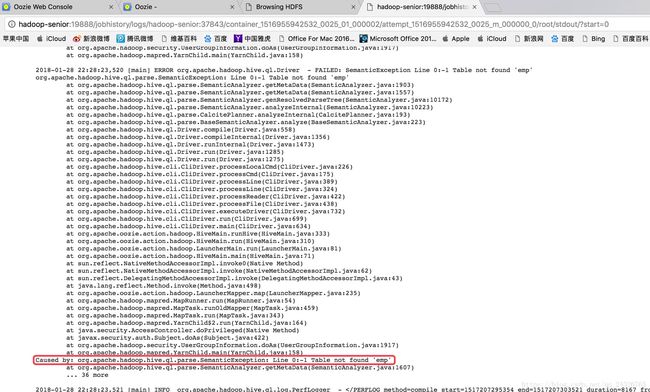The image size is (650, 392).
Task: Click the 'LauncherMapper.map(LauncherMapper.java:235)' line
Action: tap(213, 294)
